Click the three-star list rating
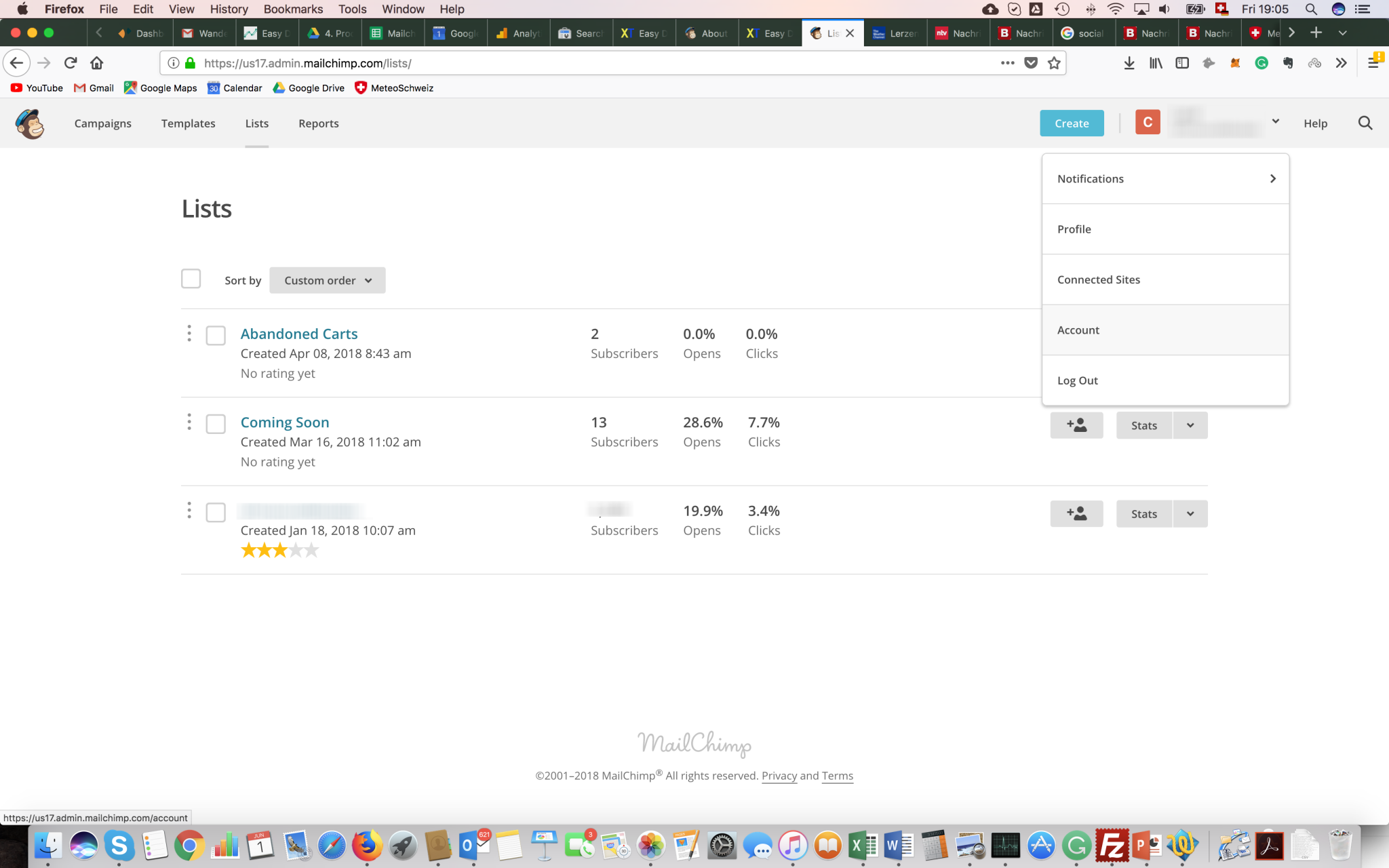 tap(279, 551)
